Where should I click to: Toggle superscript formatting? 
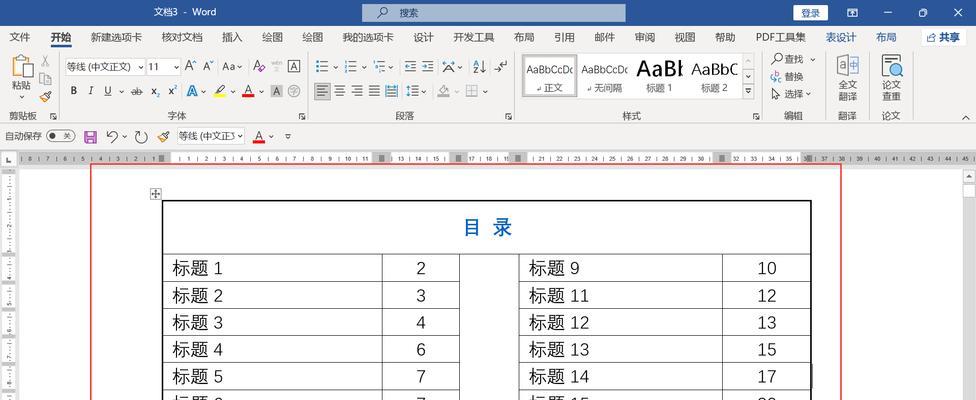pyautogui.click(x=172, y=91)
